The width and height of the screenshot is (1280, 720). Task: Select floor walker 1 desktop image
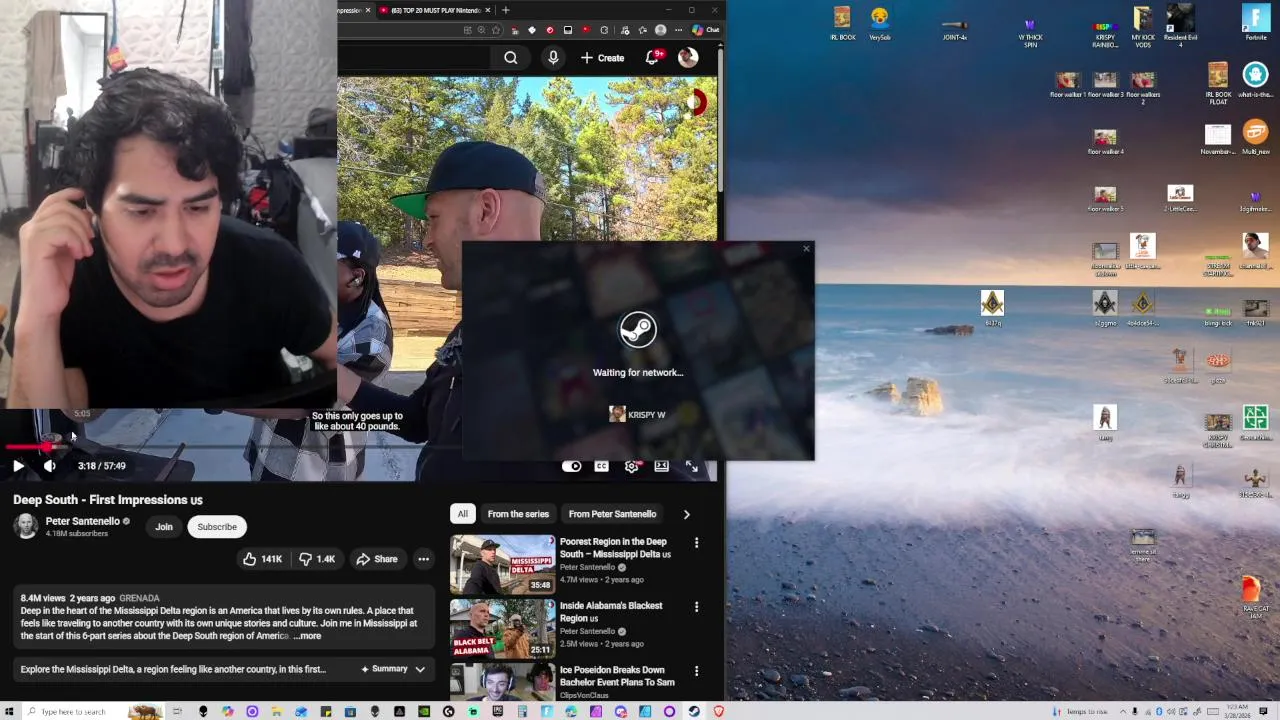click(x=1067, y=84)
